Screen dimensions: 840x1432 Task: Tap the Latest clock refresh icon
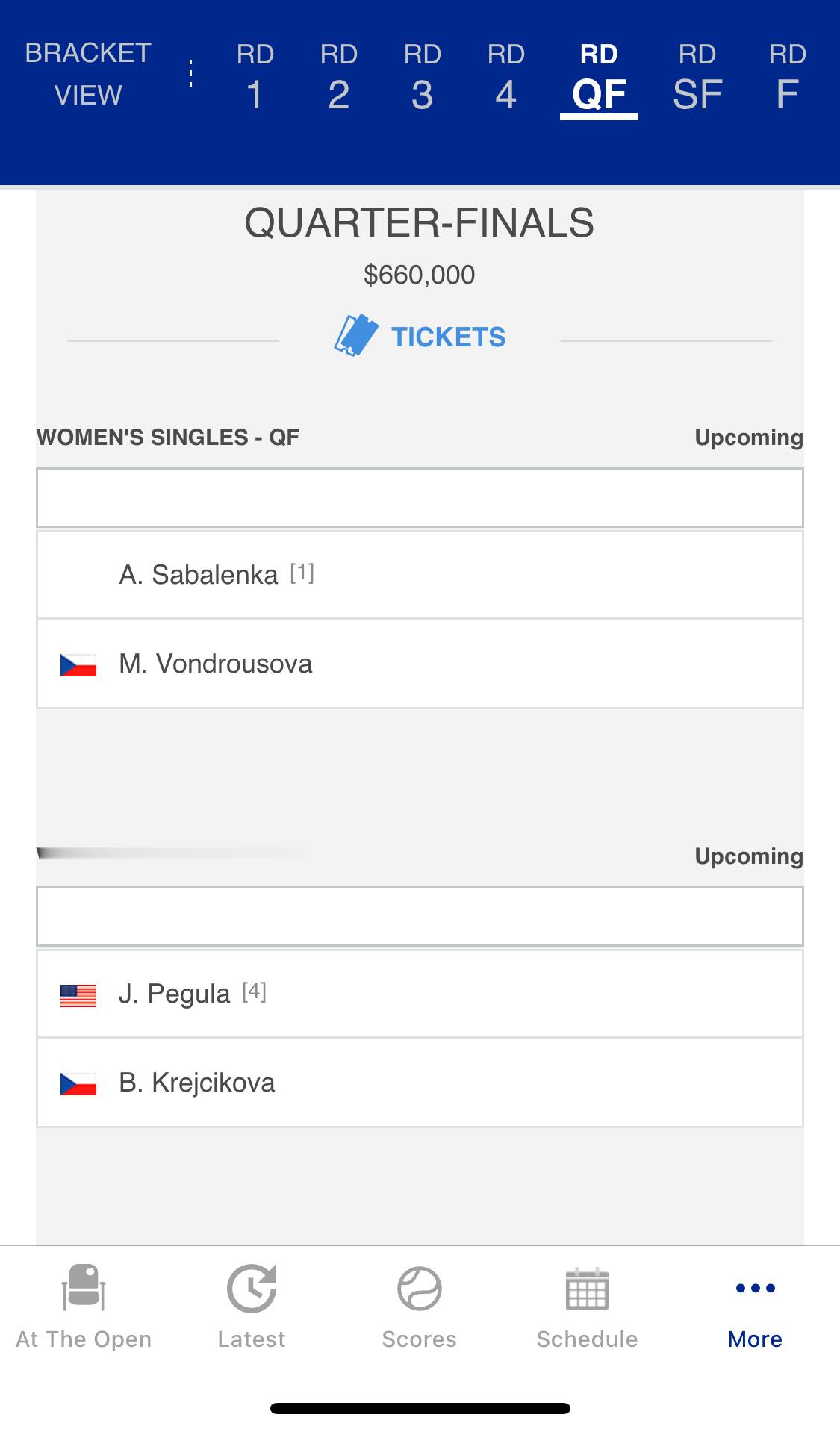click(x=252, y=1288)
